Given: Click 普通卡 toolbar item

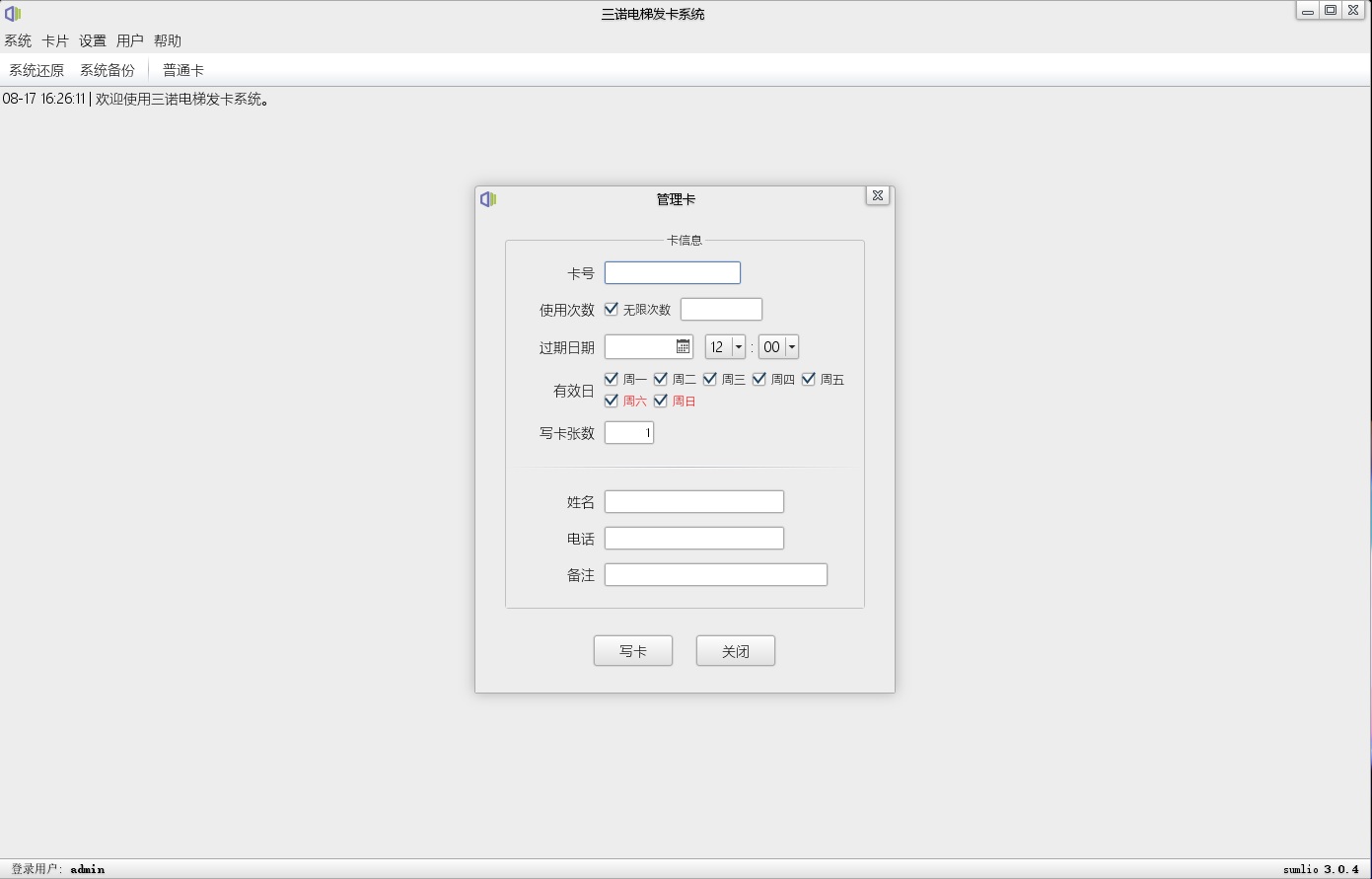Looking at the screenshot, I should pyautogui.click(x=183, y=70).
